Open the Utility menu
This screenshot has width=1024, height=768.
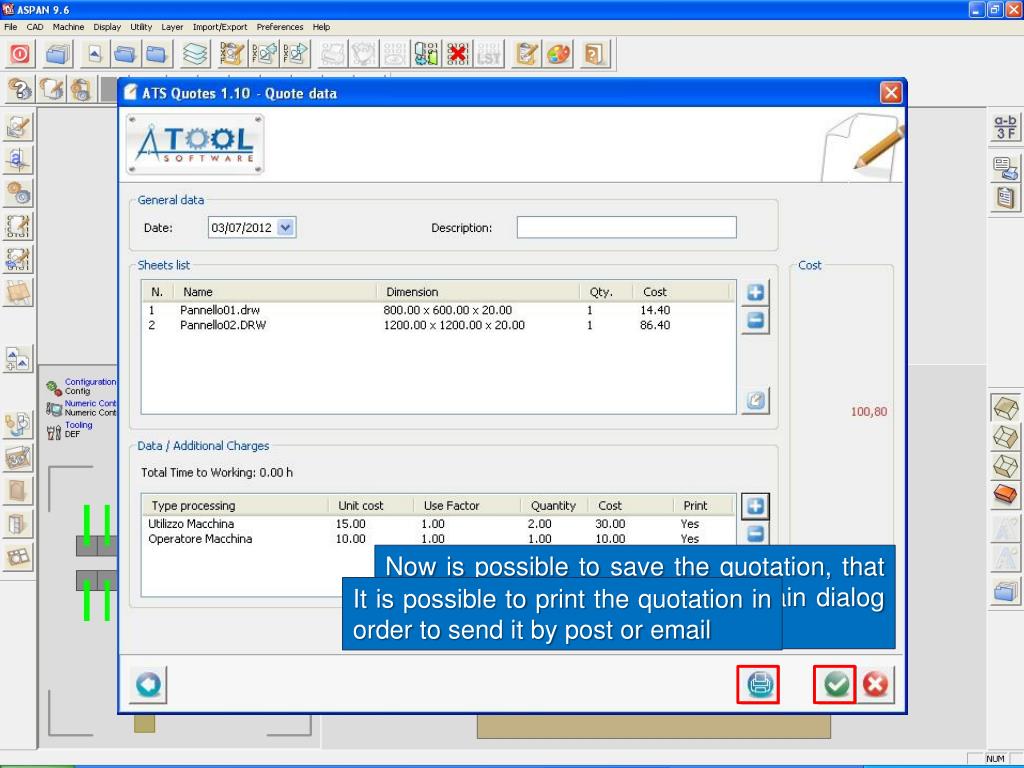tap(141, 27)
